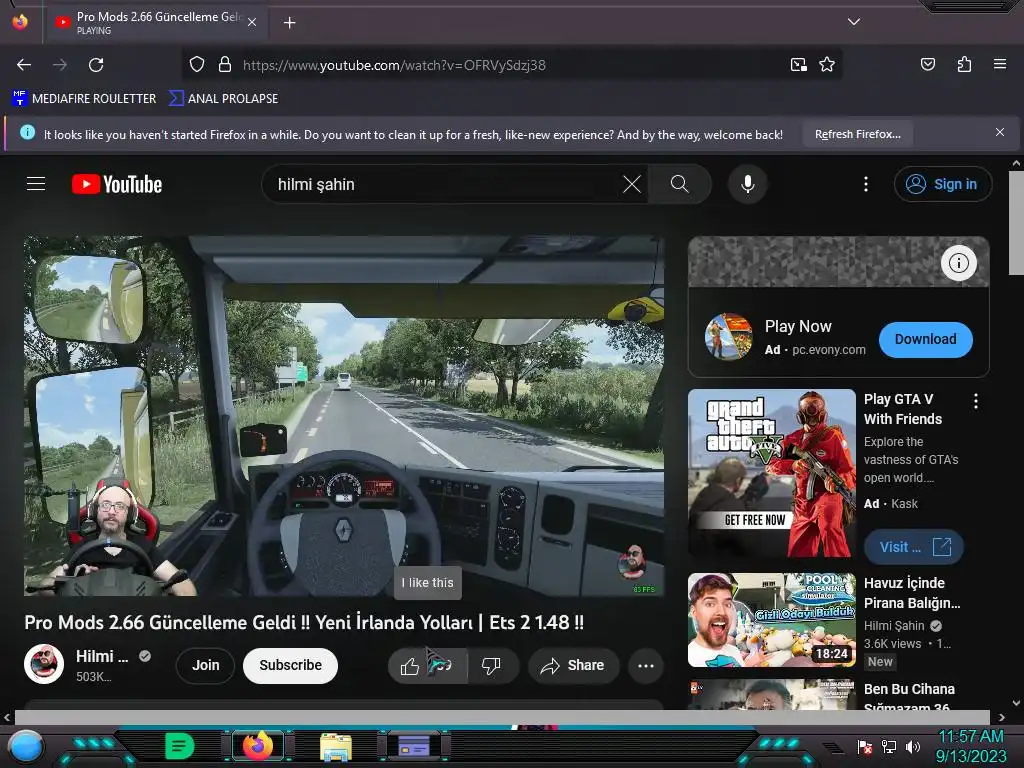Open the purple window app on taskbar

pos(413,745)
